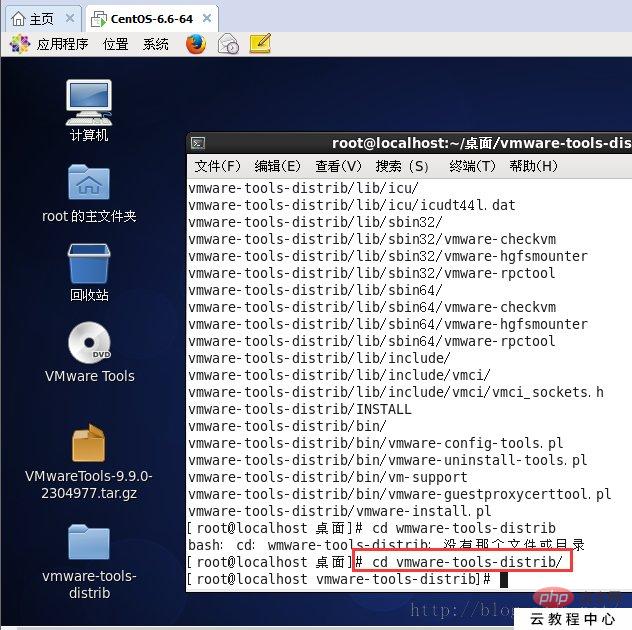Select the VMwareTools-9.9.0-2304977.tar.gz archive icon
Screen dimensions: 632x630
pyautogui.click(x=89, y=443)
